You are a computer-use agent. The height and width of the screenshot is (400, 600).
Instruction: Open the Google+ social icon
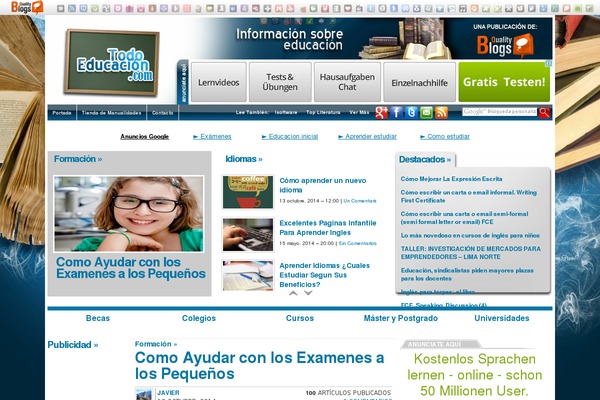click(382, 113)
